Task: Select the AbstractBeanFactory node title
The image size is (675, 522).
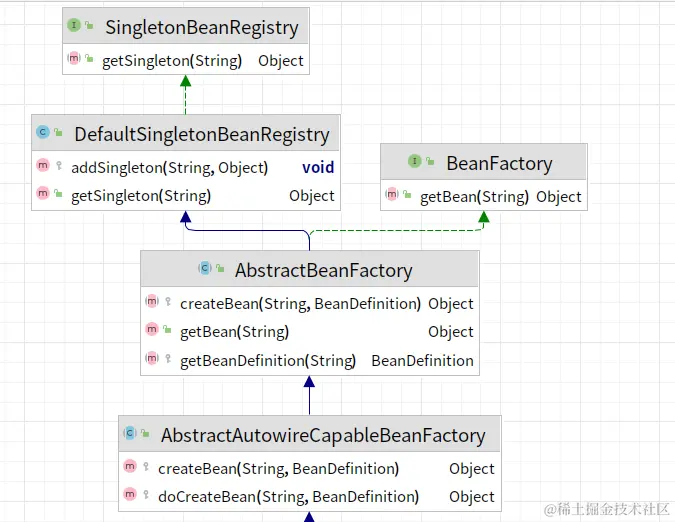Action: tap(324, 271)
